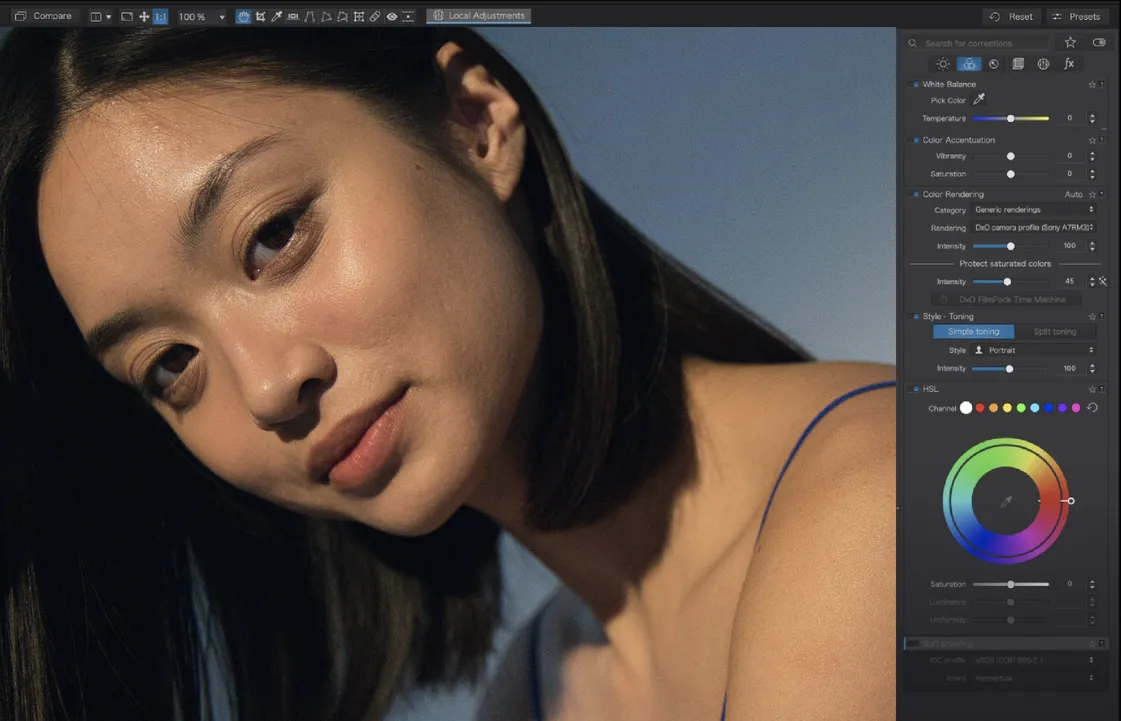1121x721 pixels.
Task: Open Local Adjustments
Action: tap(478, 16)
